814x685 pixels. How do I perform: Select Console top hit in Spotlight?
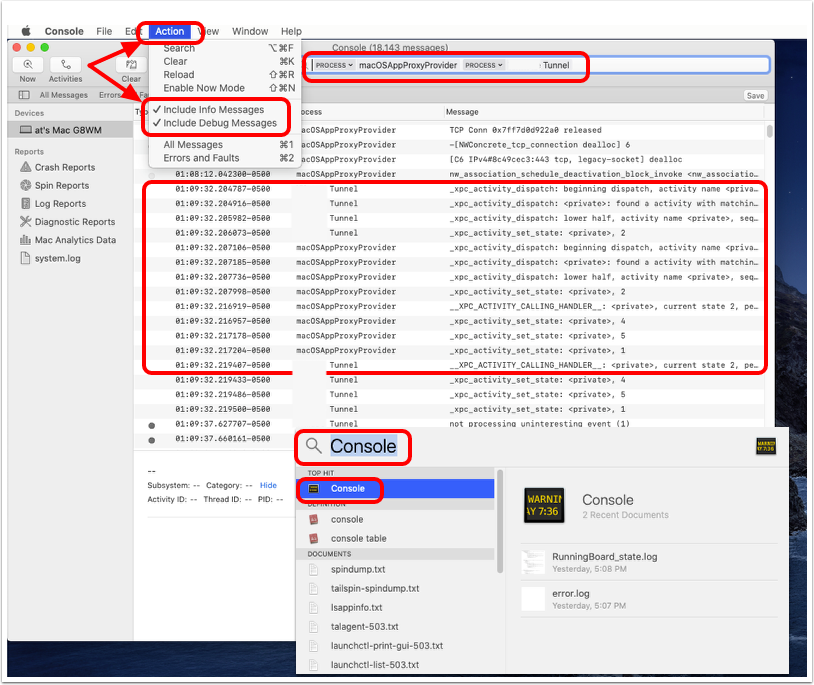point(347,489)
